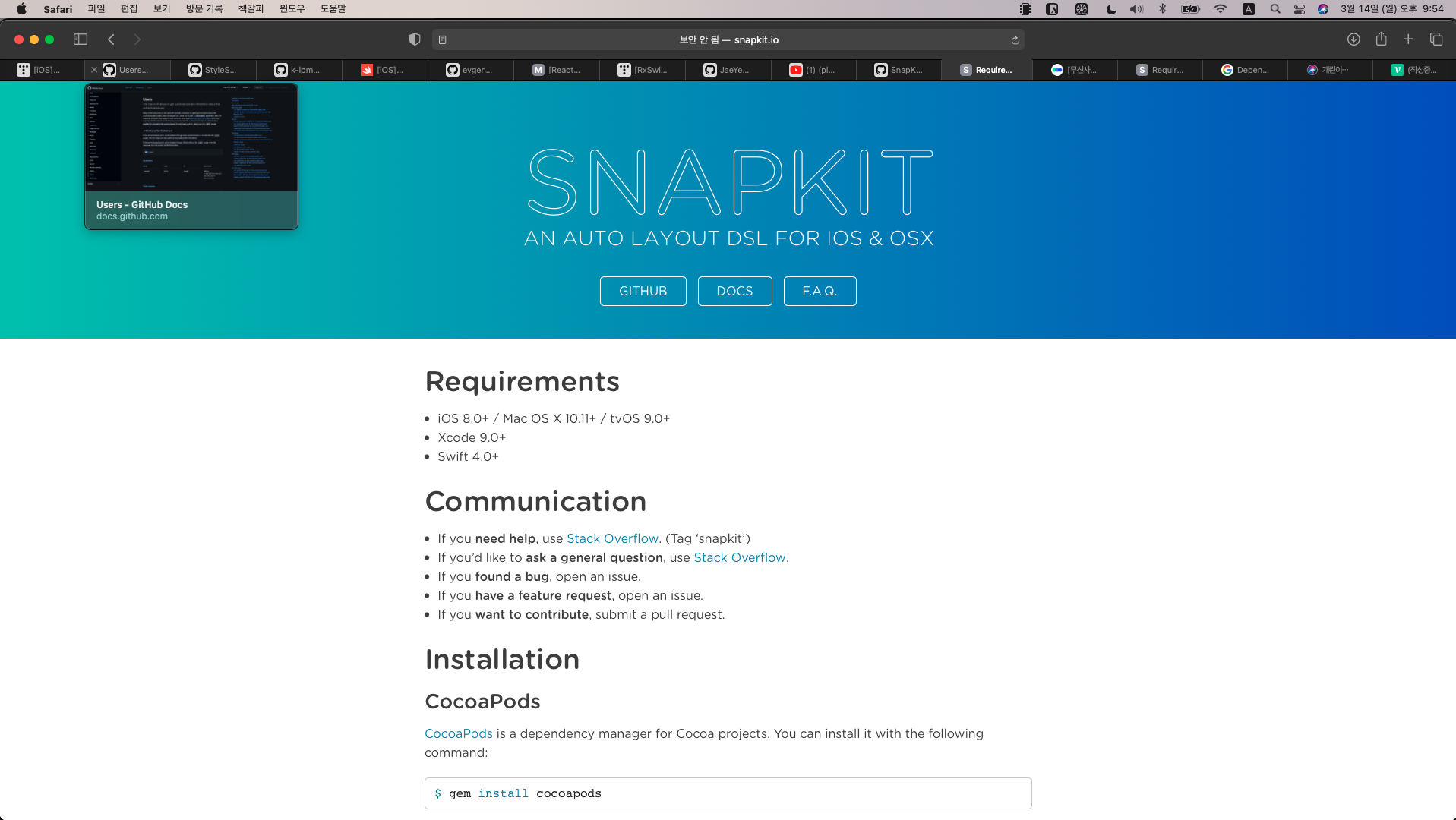Open the 파일 menu in Safari
Image resolution: width=1456 pixels, height=820 pixels.
point(96,8)
